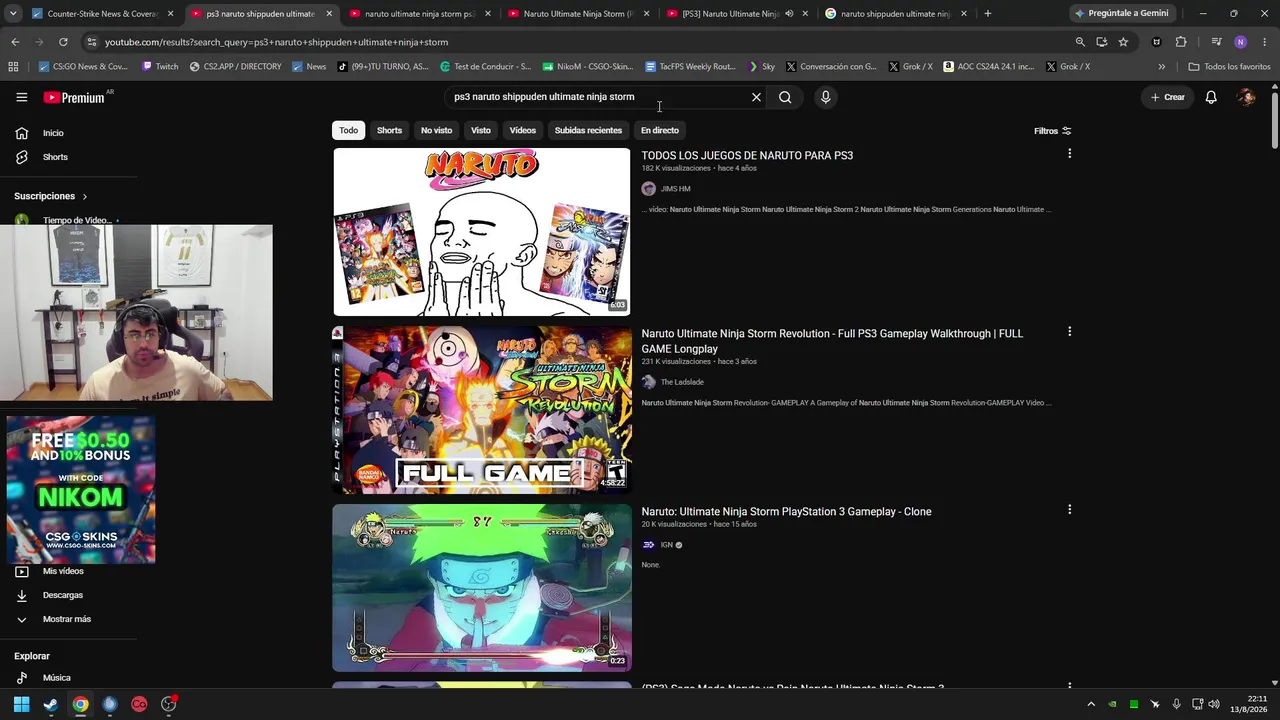Open the Filtros search filters panel
This screenshot has width=1280, height=720.
click(1053, 131)
